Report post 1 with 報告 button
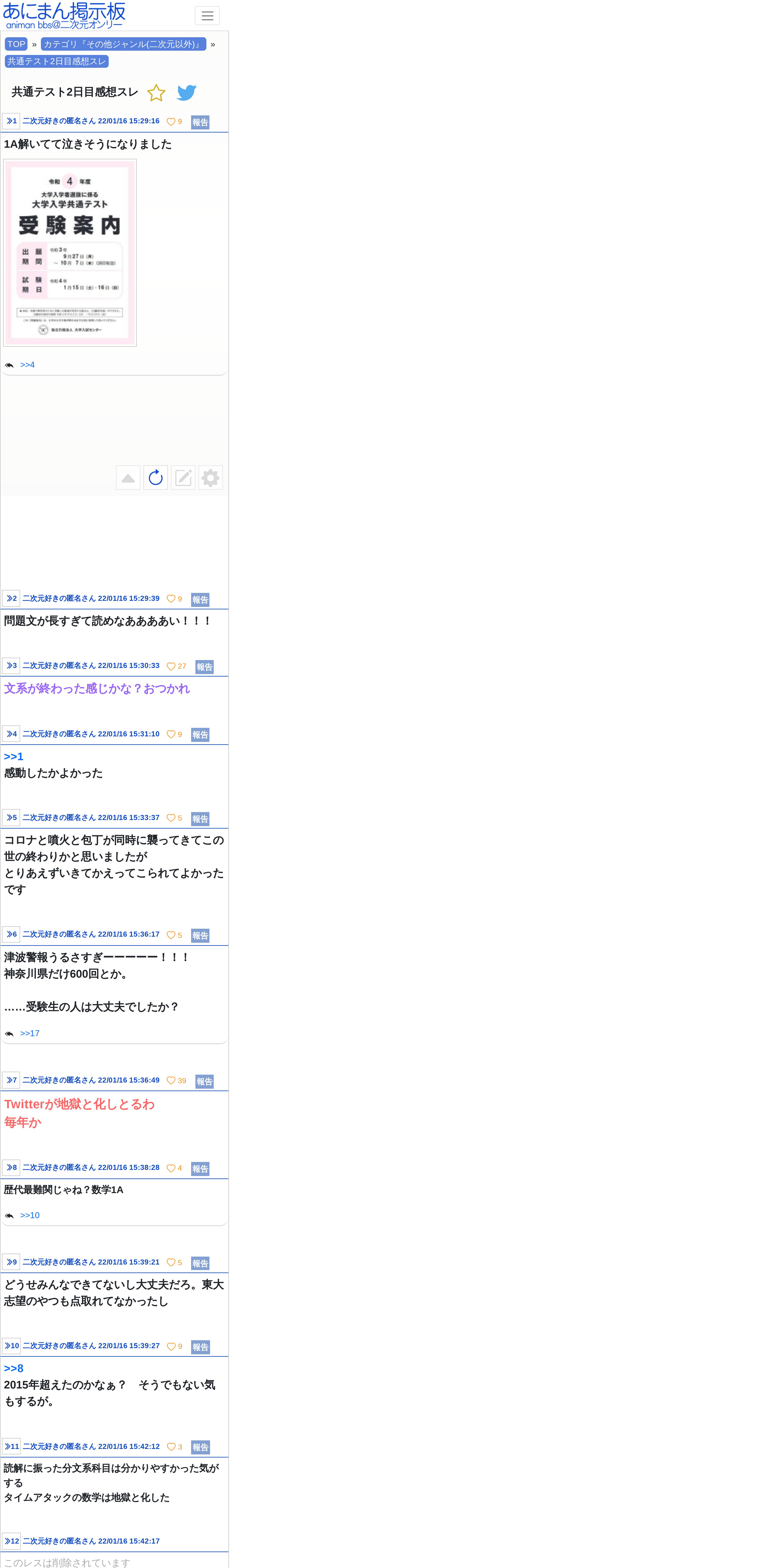Screen dimensions: 784x1568 tap(200, 122)
